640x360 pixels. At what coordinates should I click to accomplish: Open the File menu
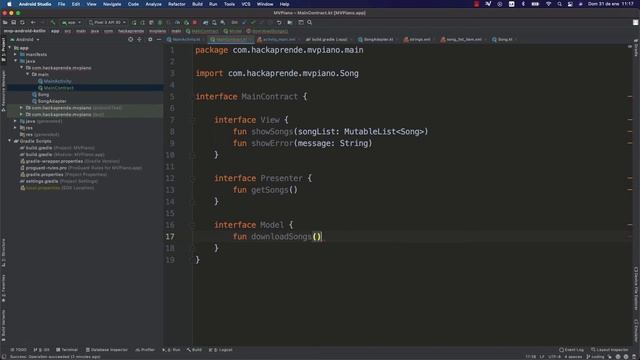coord(61,4)
